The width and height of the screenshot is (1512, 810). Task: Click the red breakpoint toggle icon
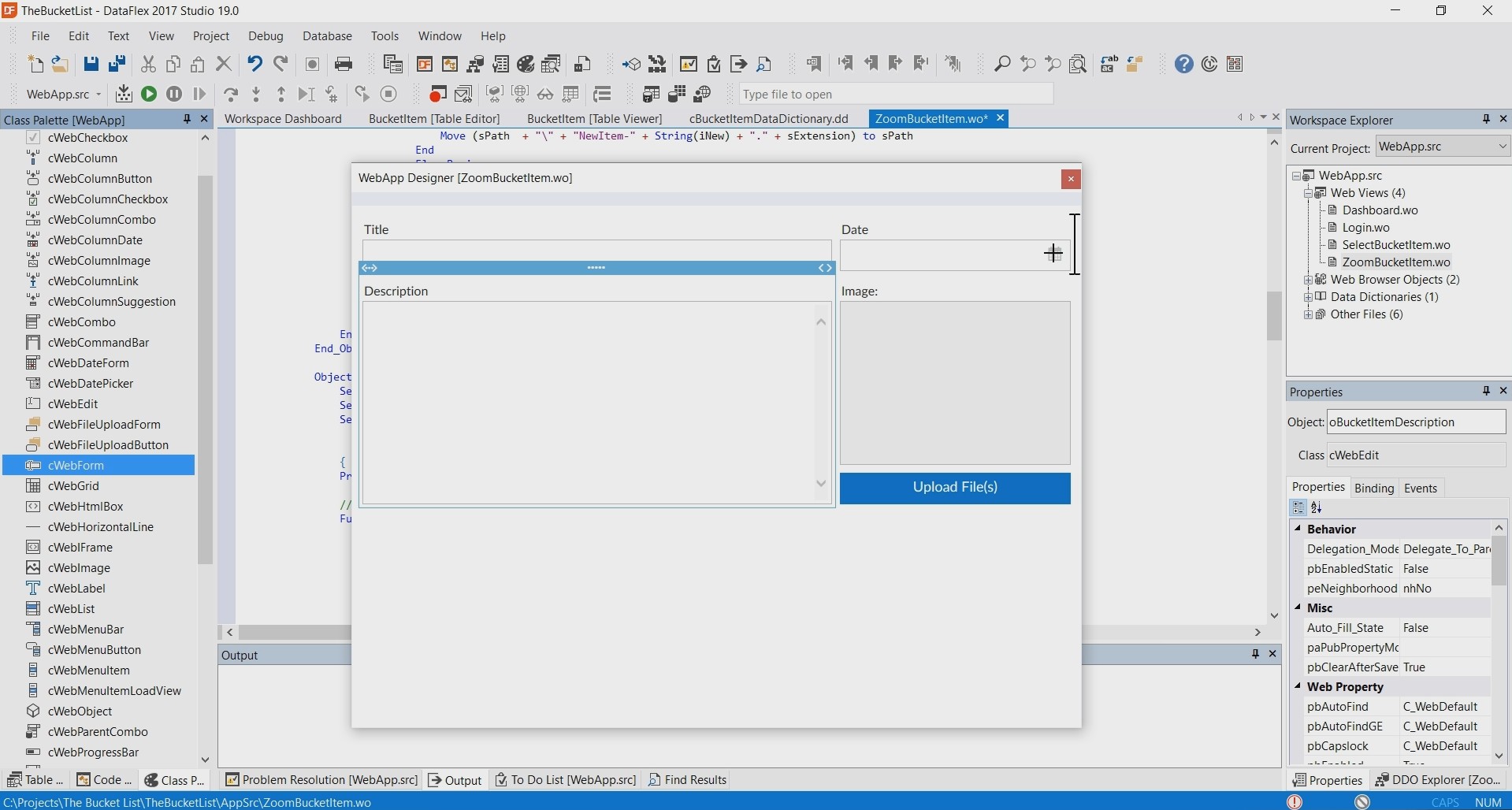tap(437, 95)
